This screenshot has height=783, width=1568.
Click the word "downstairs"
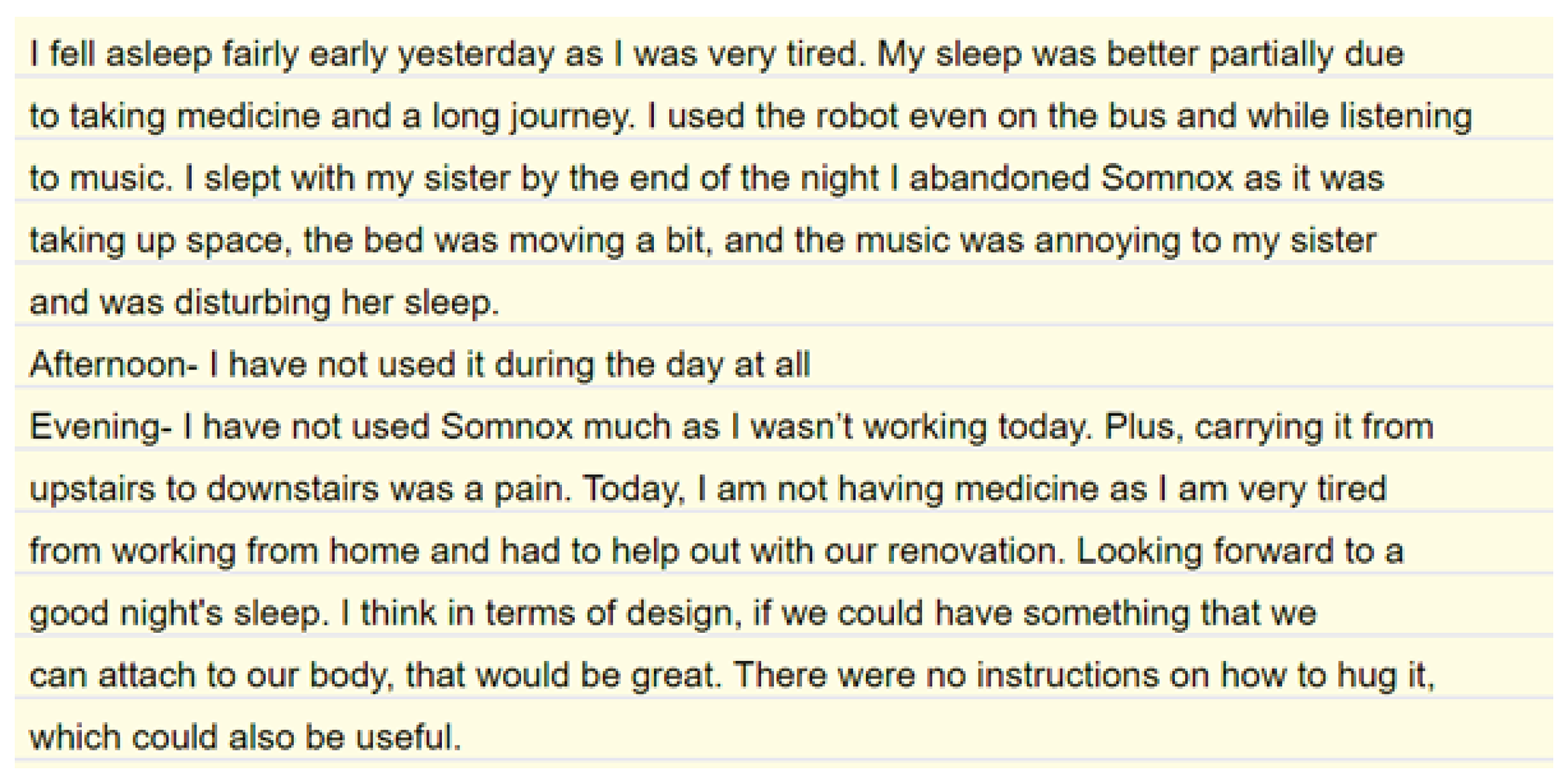click(292, 489)
